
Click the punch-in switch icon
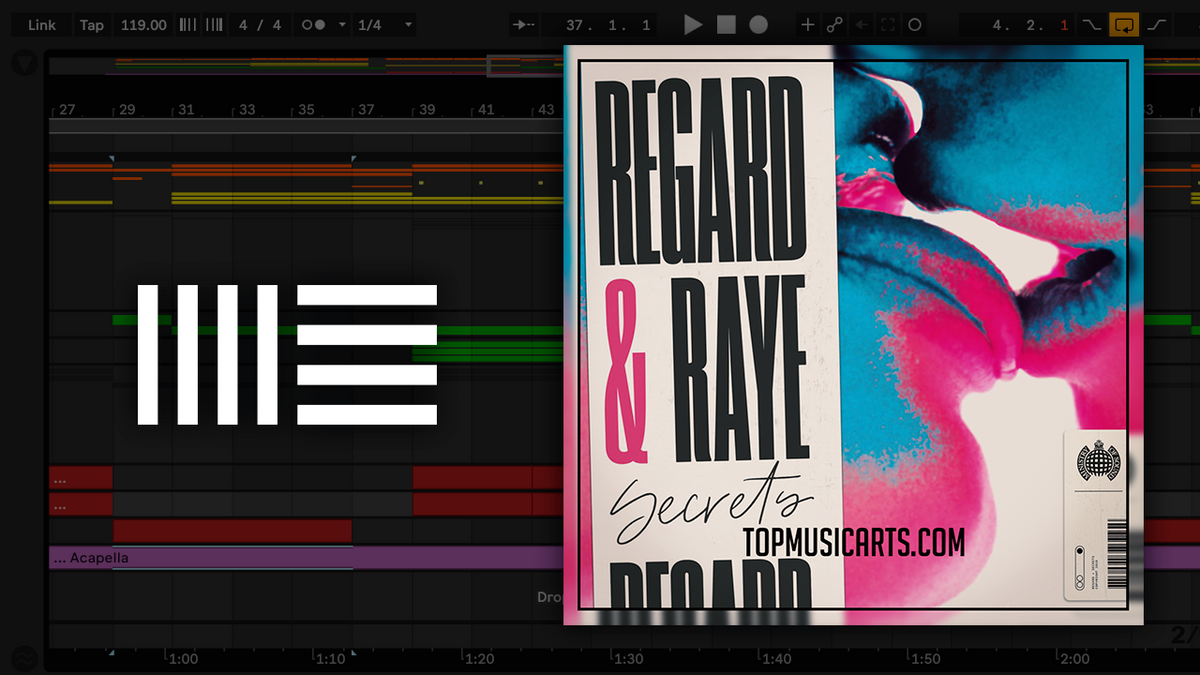tap(1091, 24)
